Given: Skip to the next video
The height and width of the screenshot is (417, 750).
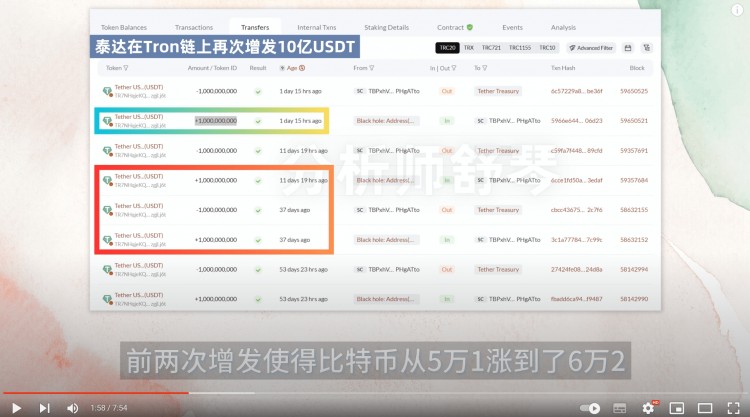Looking at the screenshot, I should coord(44,408).
